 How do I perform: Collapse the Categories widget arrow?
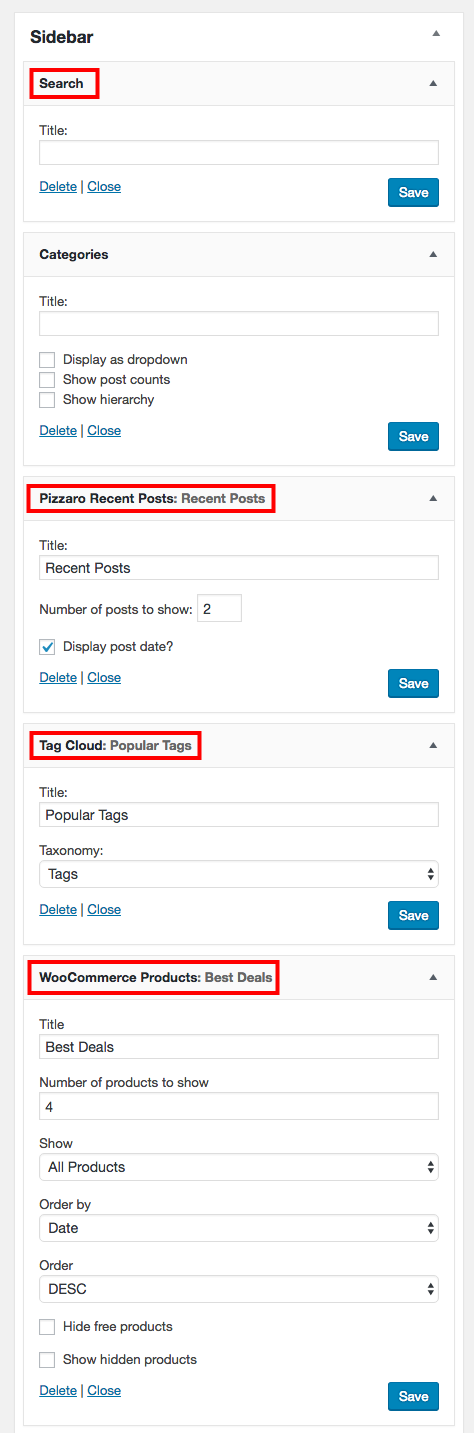tap(433, 254)
